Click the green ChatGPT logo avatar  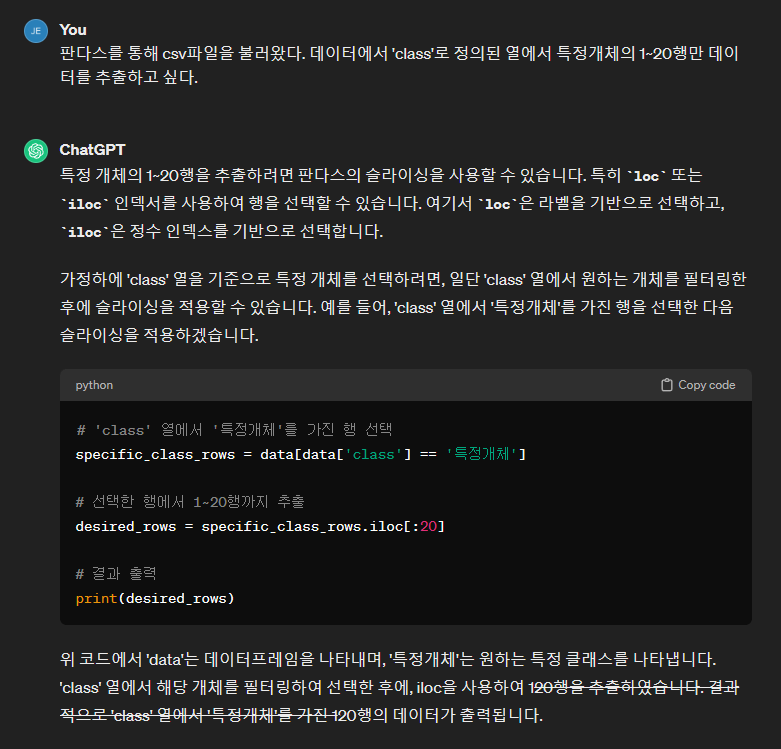point(36,151)
